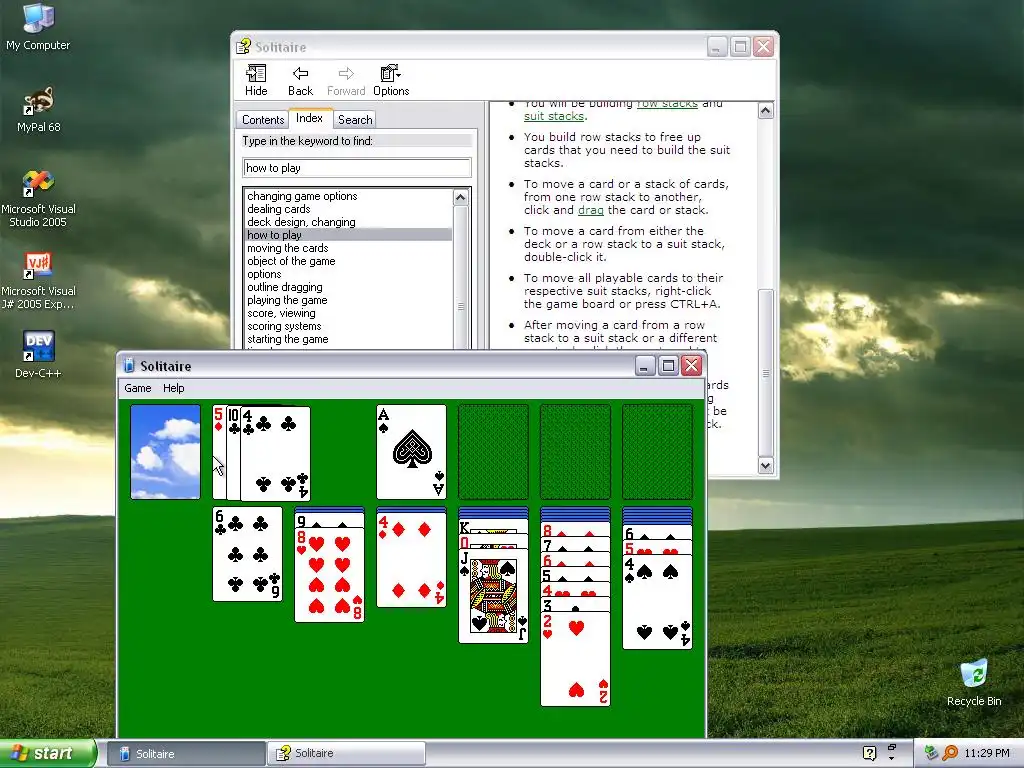This screenshot has height=768, width=1024.
Task: Open the Game menu
Action: click(138, 388)
